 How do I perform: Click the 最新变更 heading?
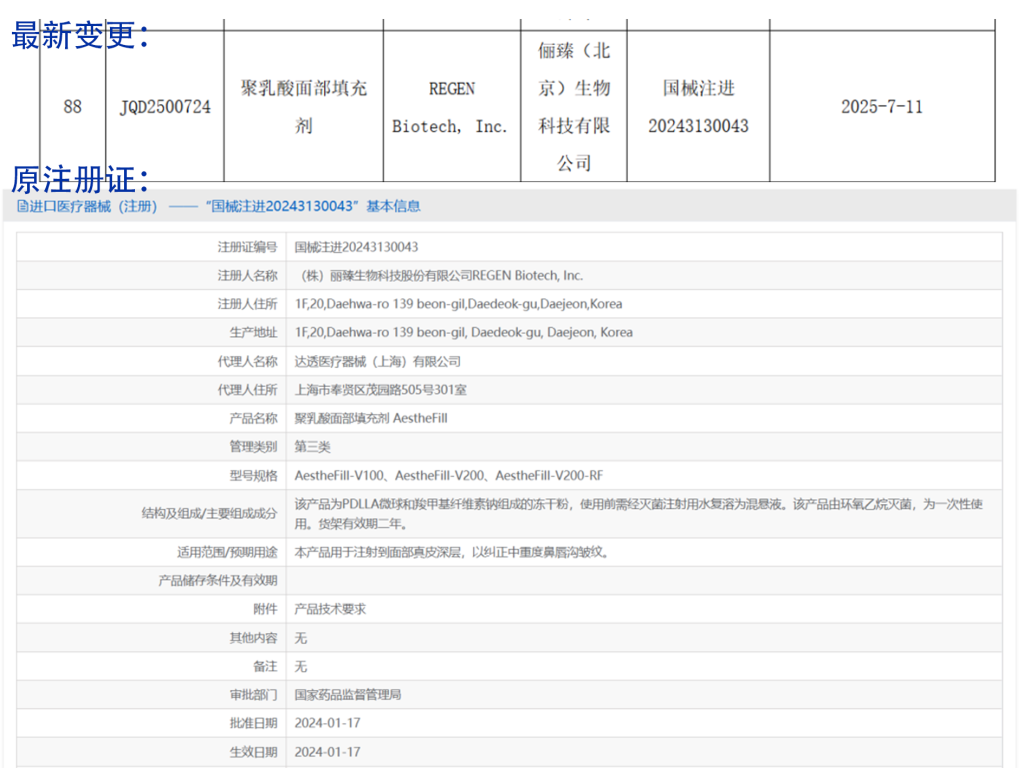coord(80,35)
